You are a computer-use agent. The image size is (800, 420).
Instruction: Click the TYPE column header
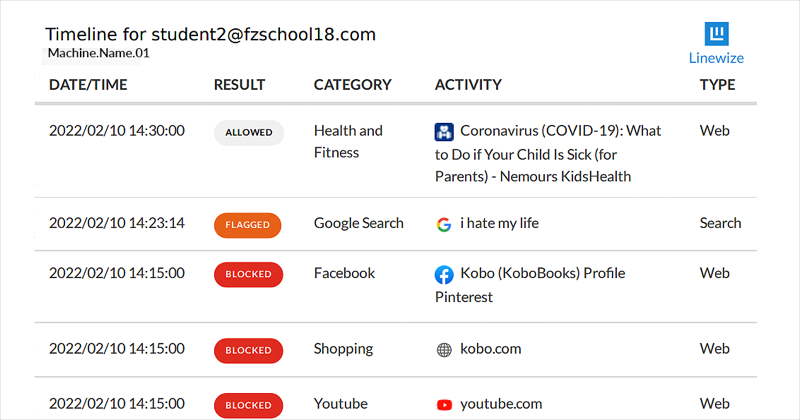[x=717, y=85]
